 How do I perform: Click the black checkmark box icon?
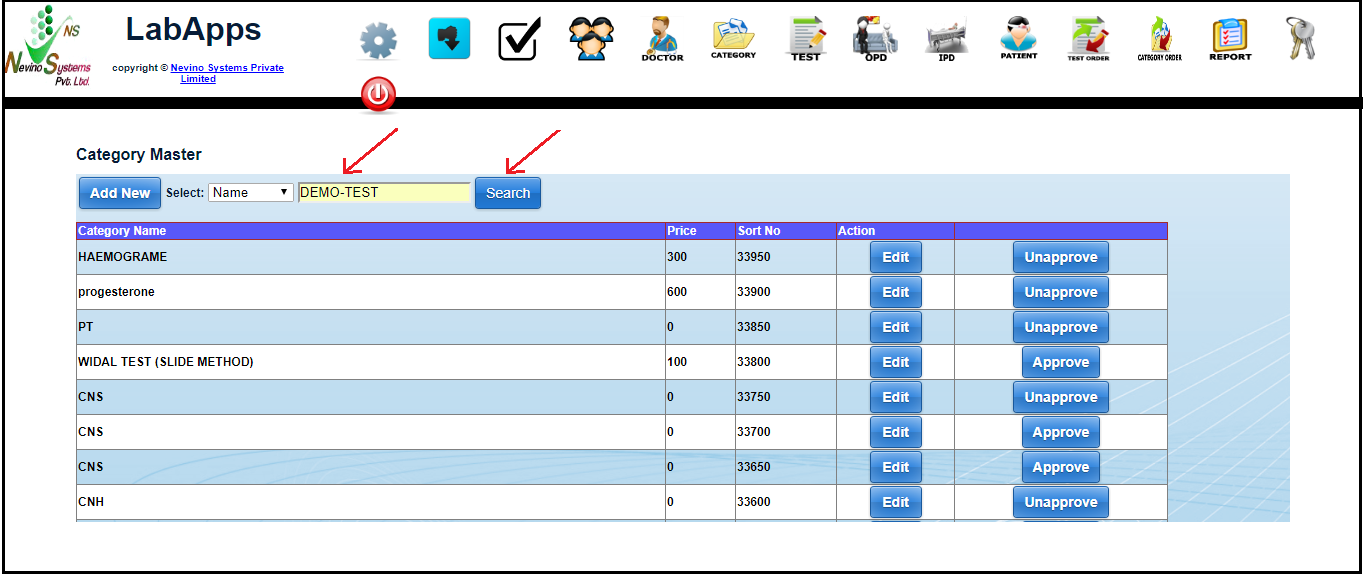519,40
